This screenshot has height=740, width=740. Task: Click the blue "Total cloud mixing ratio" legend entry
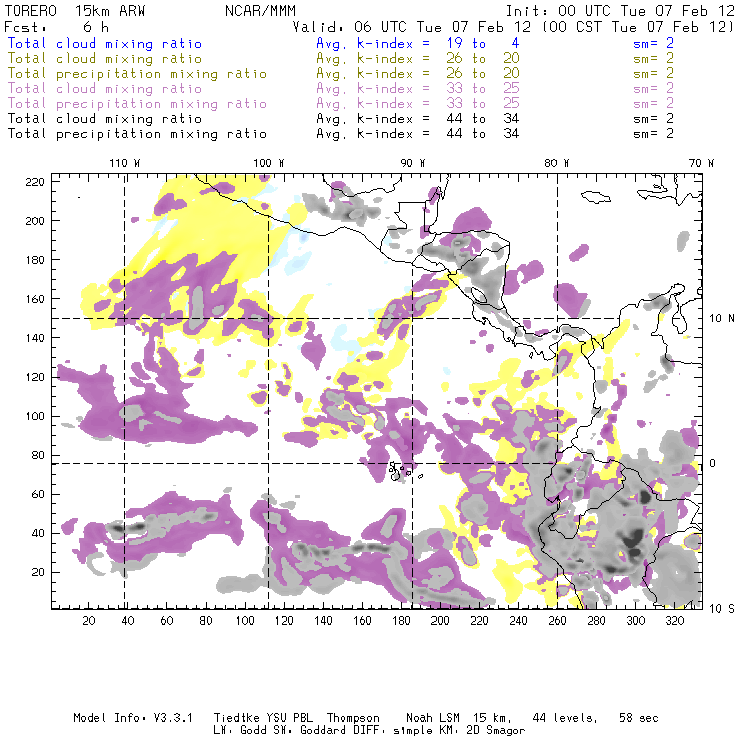click(x=105, y=44)
